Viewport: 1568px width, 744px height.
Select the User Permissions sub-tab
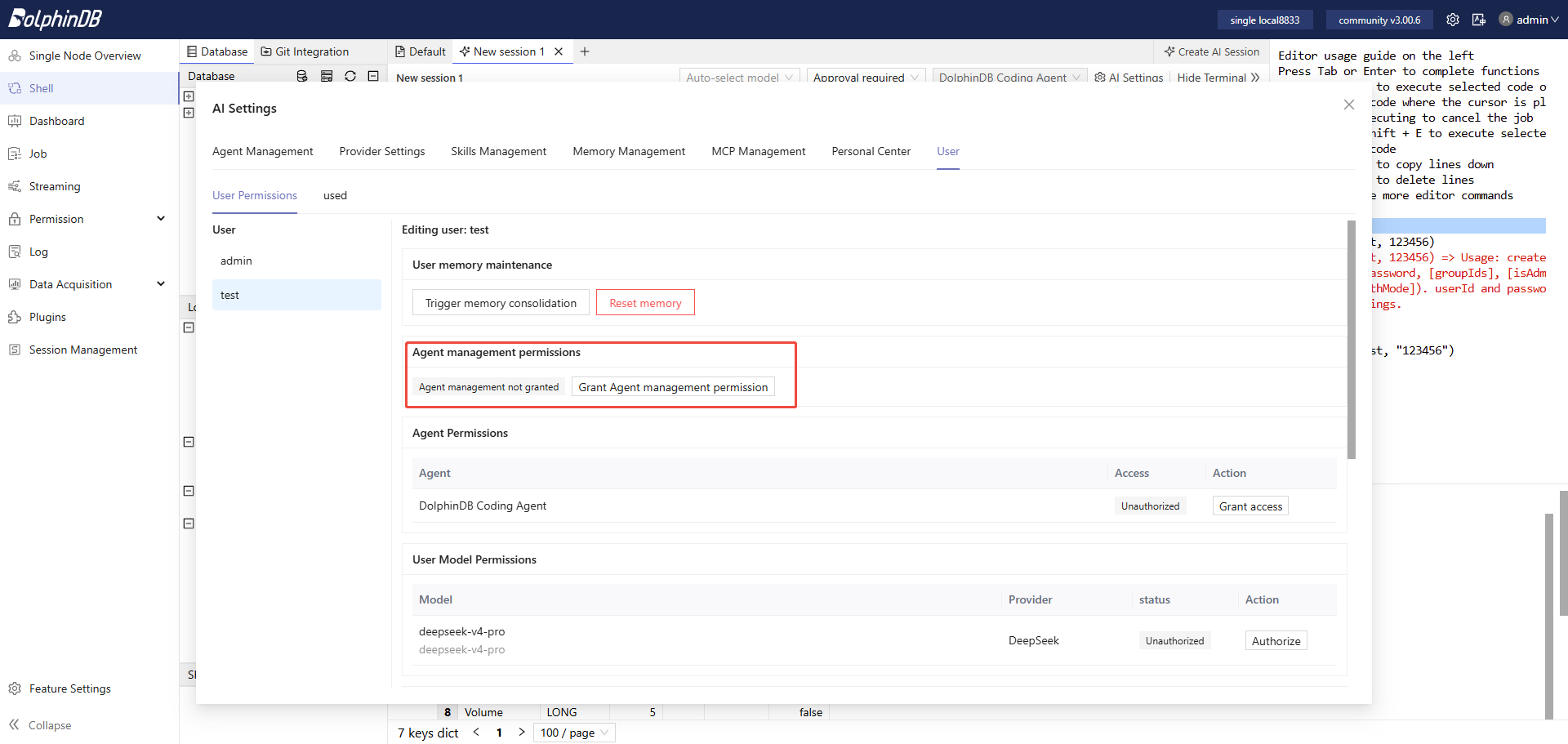coord(255,195)
